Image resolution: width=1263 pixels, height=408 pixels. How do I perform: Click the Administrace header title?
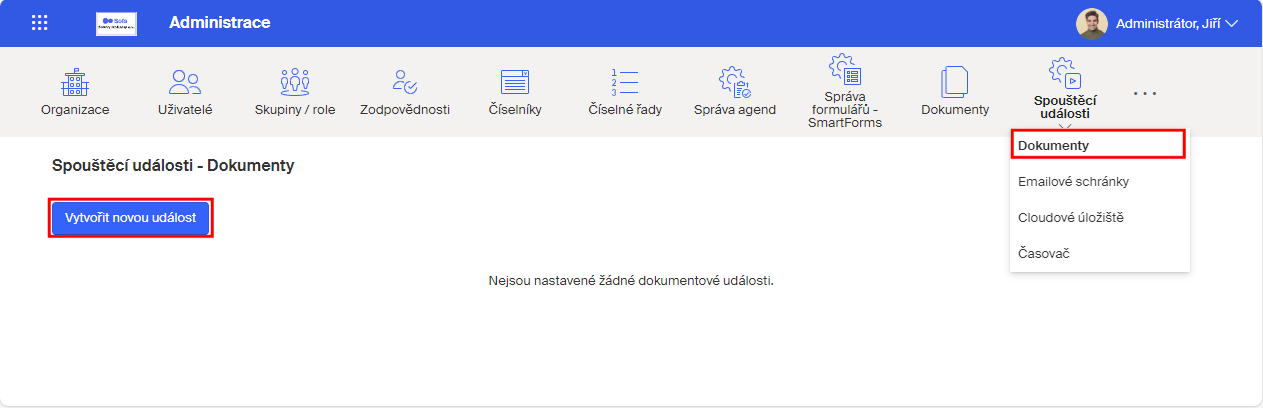coord(219,23)
